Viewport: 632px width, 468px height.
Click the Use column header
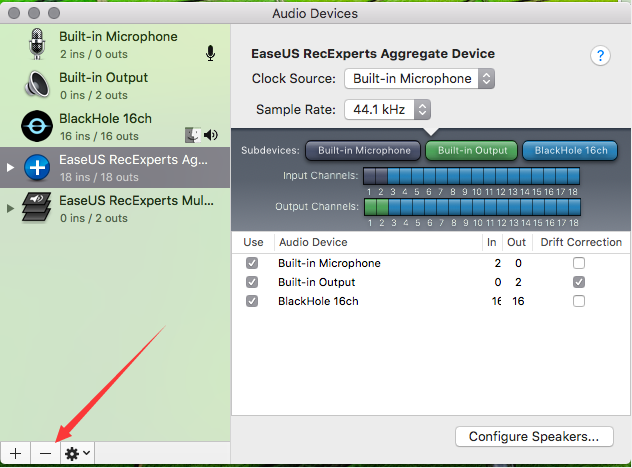coord(253,242)
